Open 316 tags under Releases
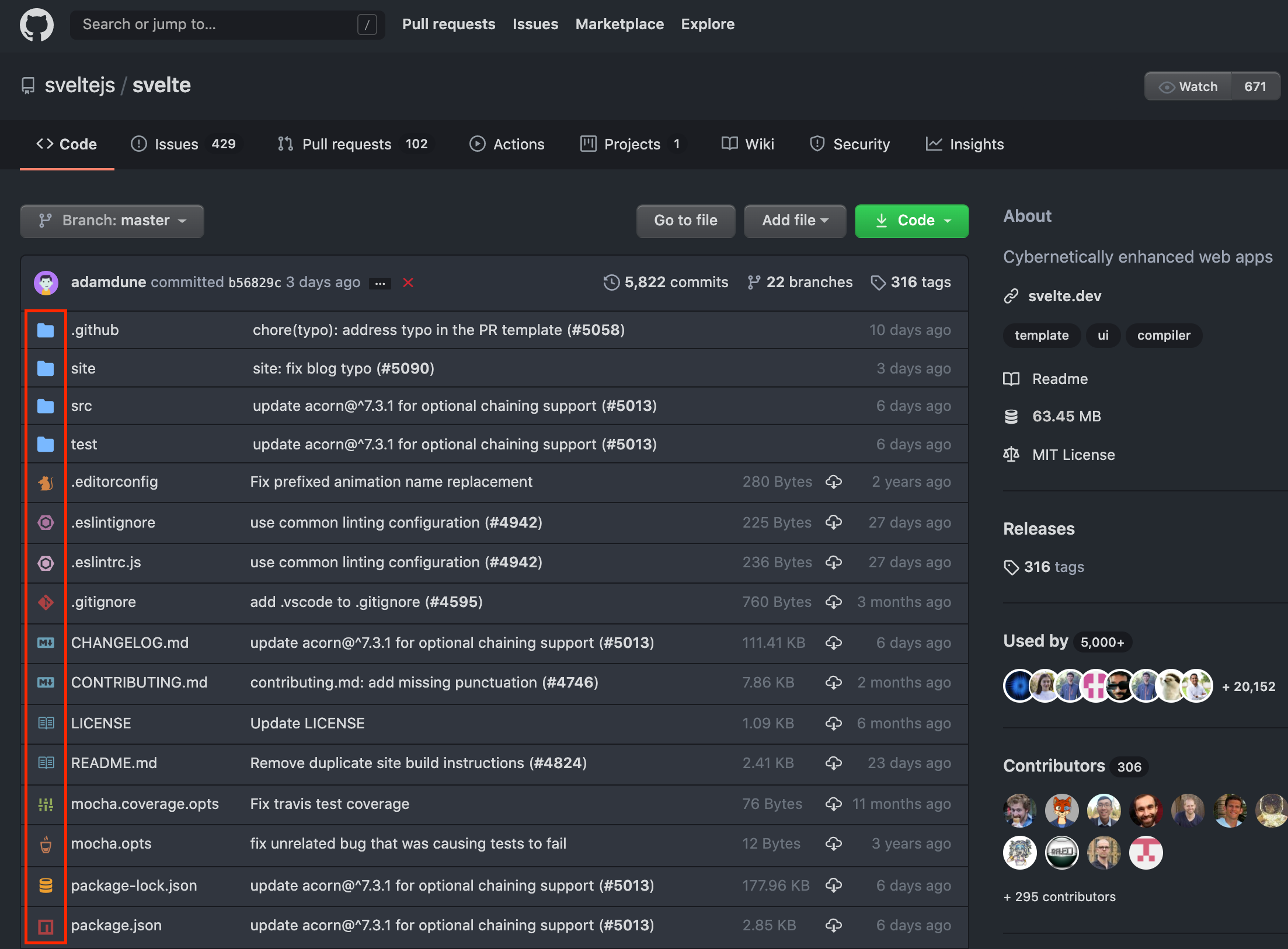1288x949 pixels. 1045,567
